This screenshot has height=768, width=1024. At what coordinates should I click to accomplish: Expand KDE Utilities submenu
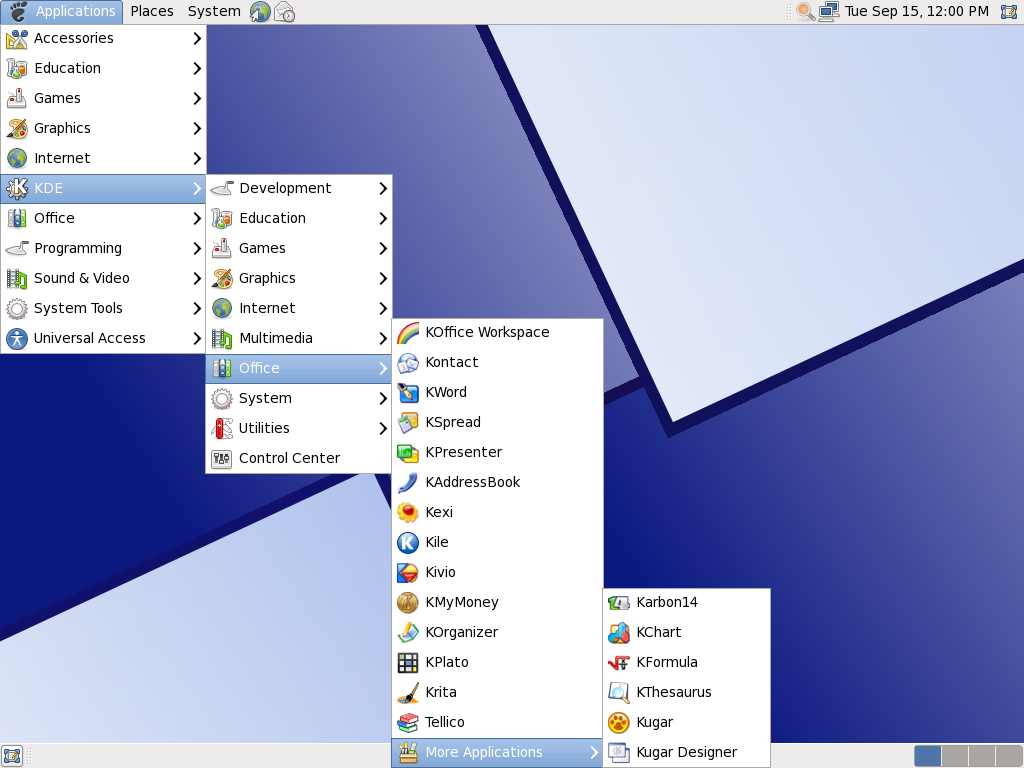pos(298,429)
